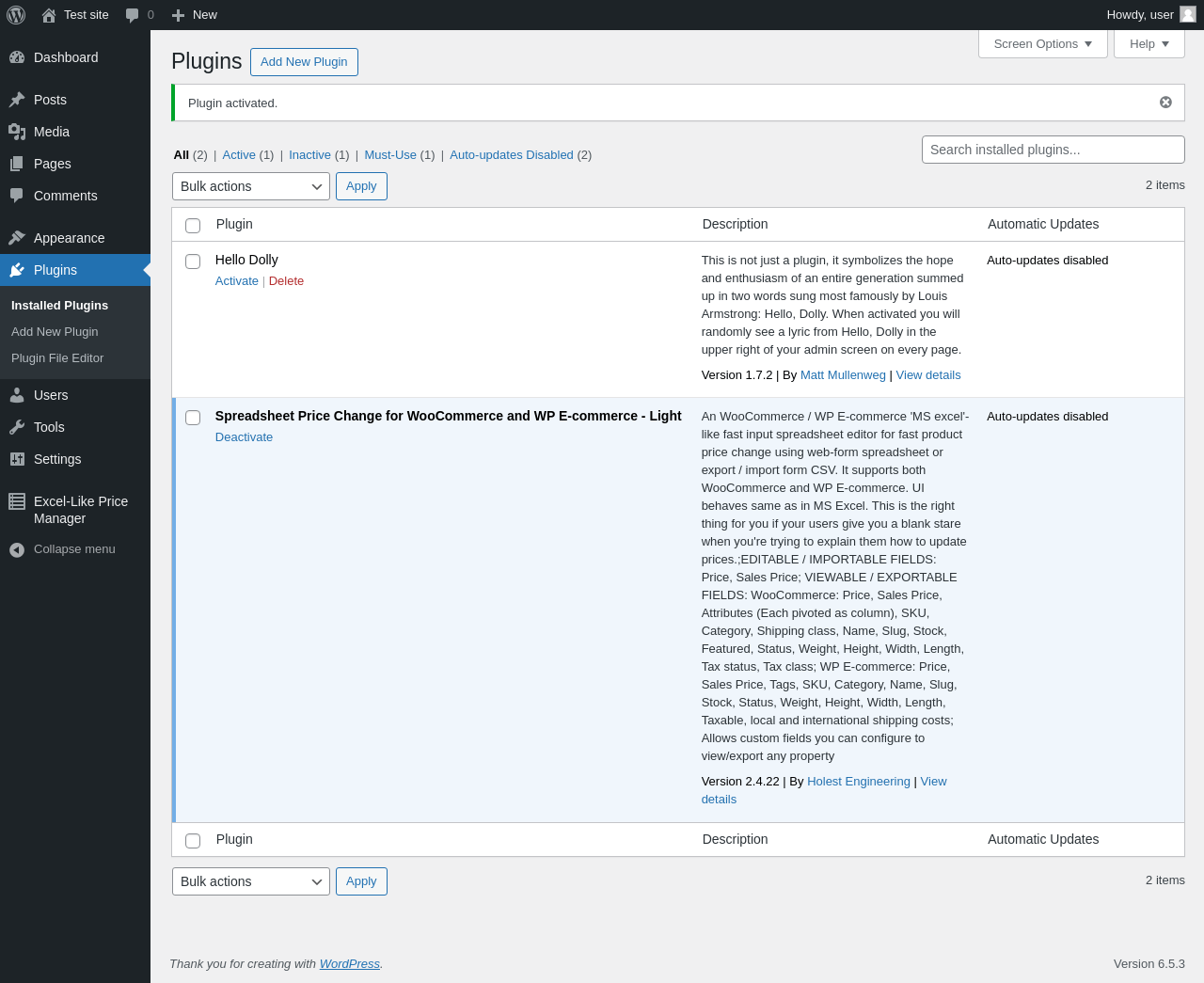
Task: Open the WordPress link in footer
Action: click(x=350, y=964)
